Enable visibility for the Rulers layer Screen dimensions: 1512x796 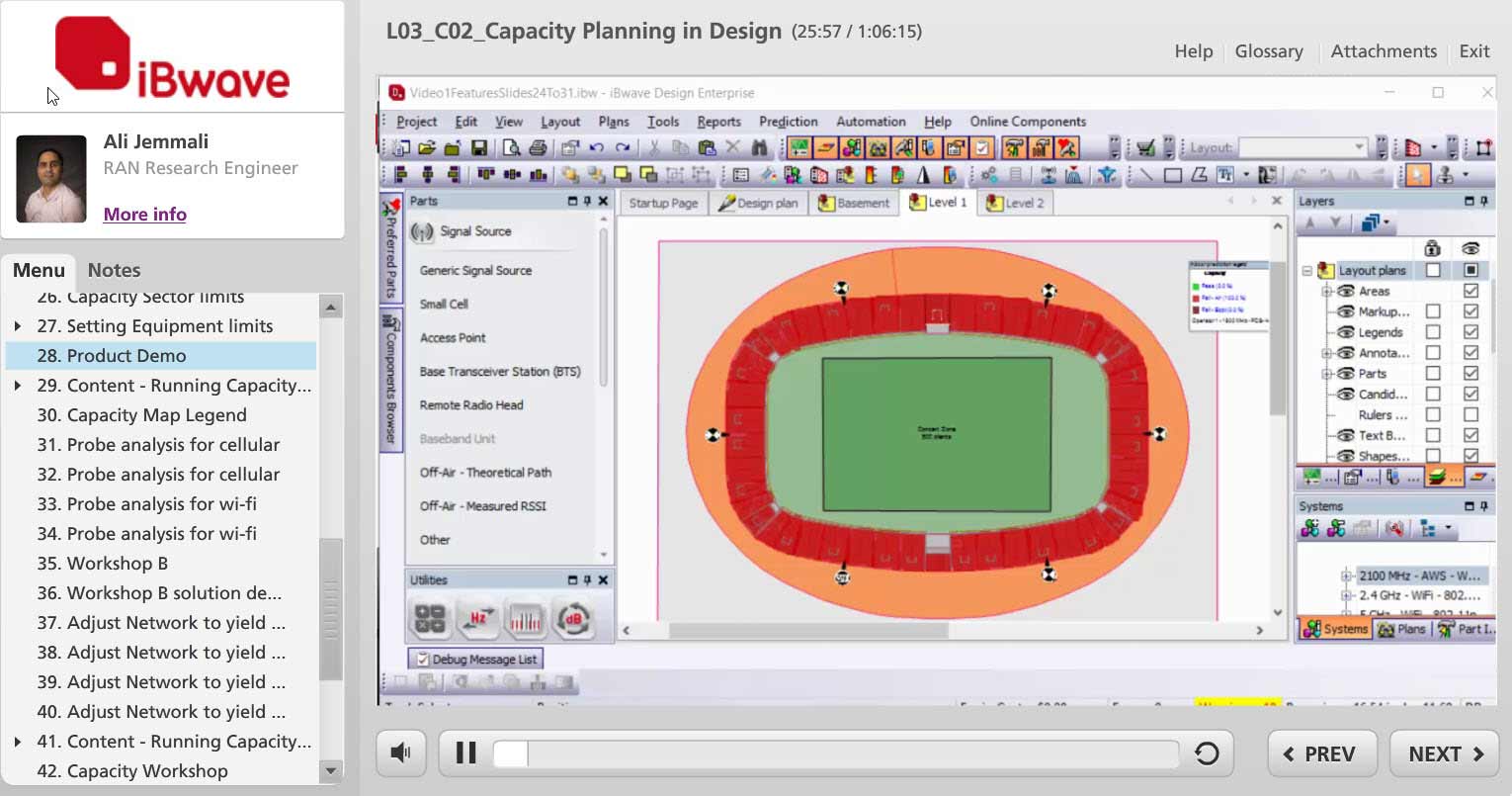(x=1471, y=414)
